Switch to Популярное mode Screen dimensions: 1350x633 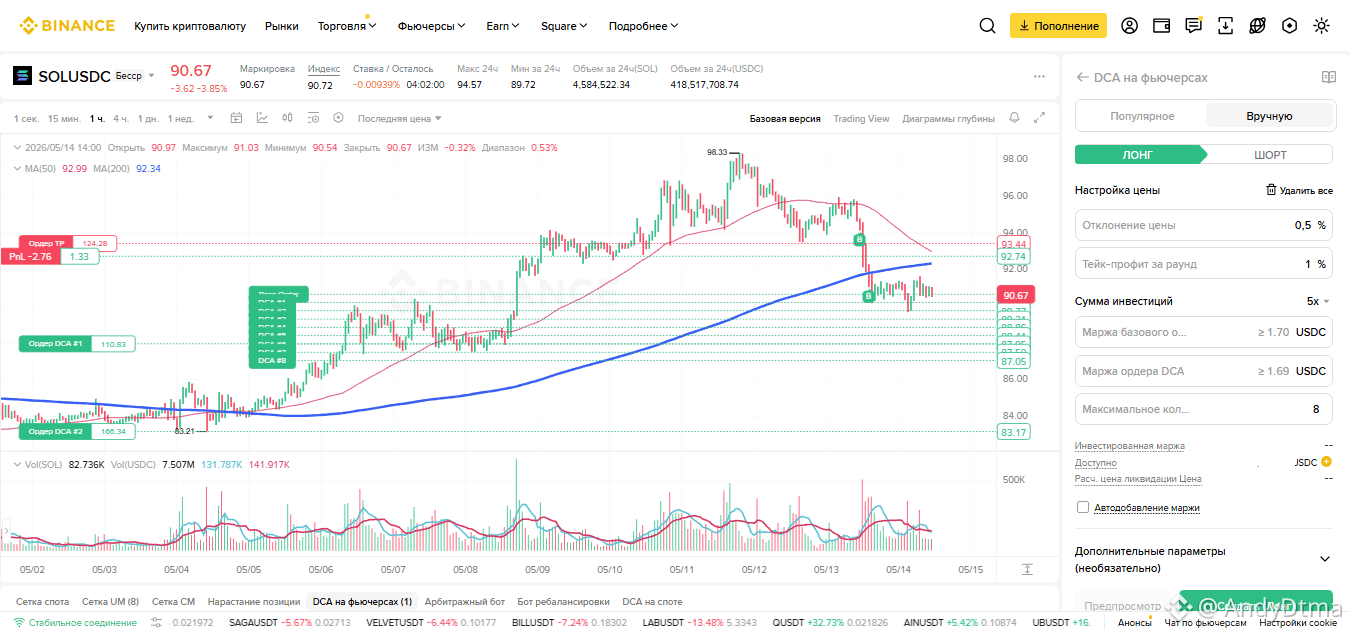1142,116
